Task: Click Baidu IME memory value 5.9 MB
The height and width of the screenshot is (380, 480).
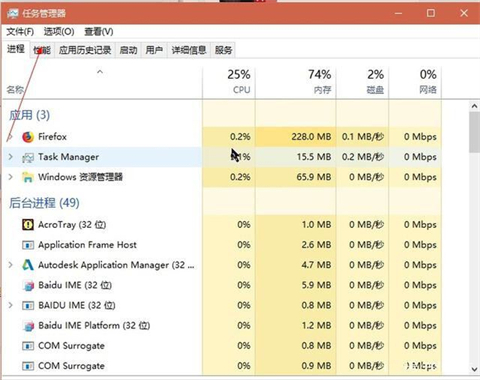Action: (x=317, y=285)
